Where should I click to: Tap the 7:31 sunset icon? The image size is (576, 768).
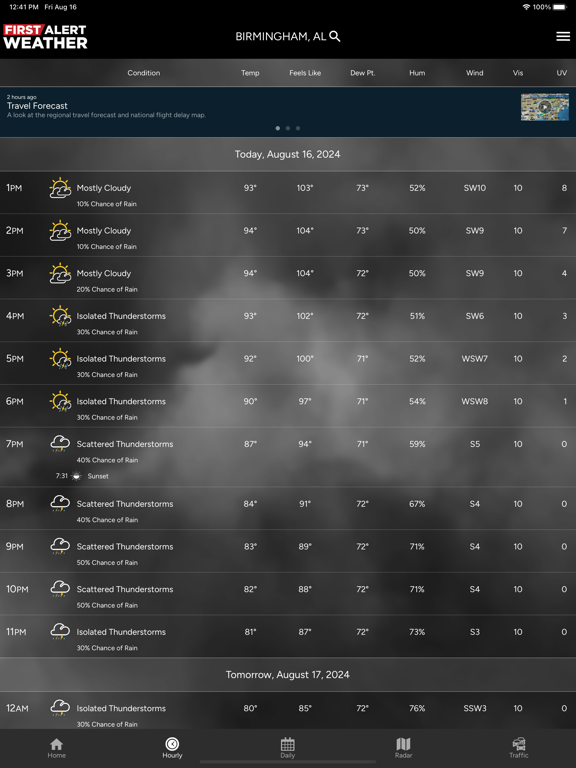coord(76,476)
